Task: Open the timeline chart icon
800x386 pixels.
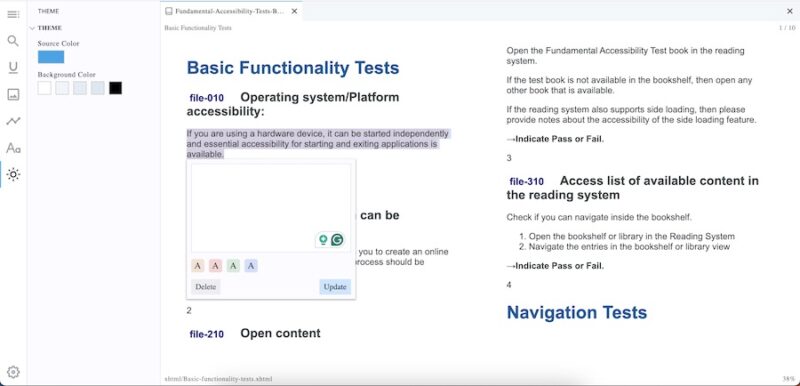Action: pyautogui.click(x=13, y=121)
